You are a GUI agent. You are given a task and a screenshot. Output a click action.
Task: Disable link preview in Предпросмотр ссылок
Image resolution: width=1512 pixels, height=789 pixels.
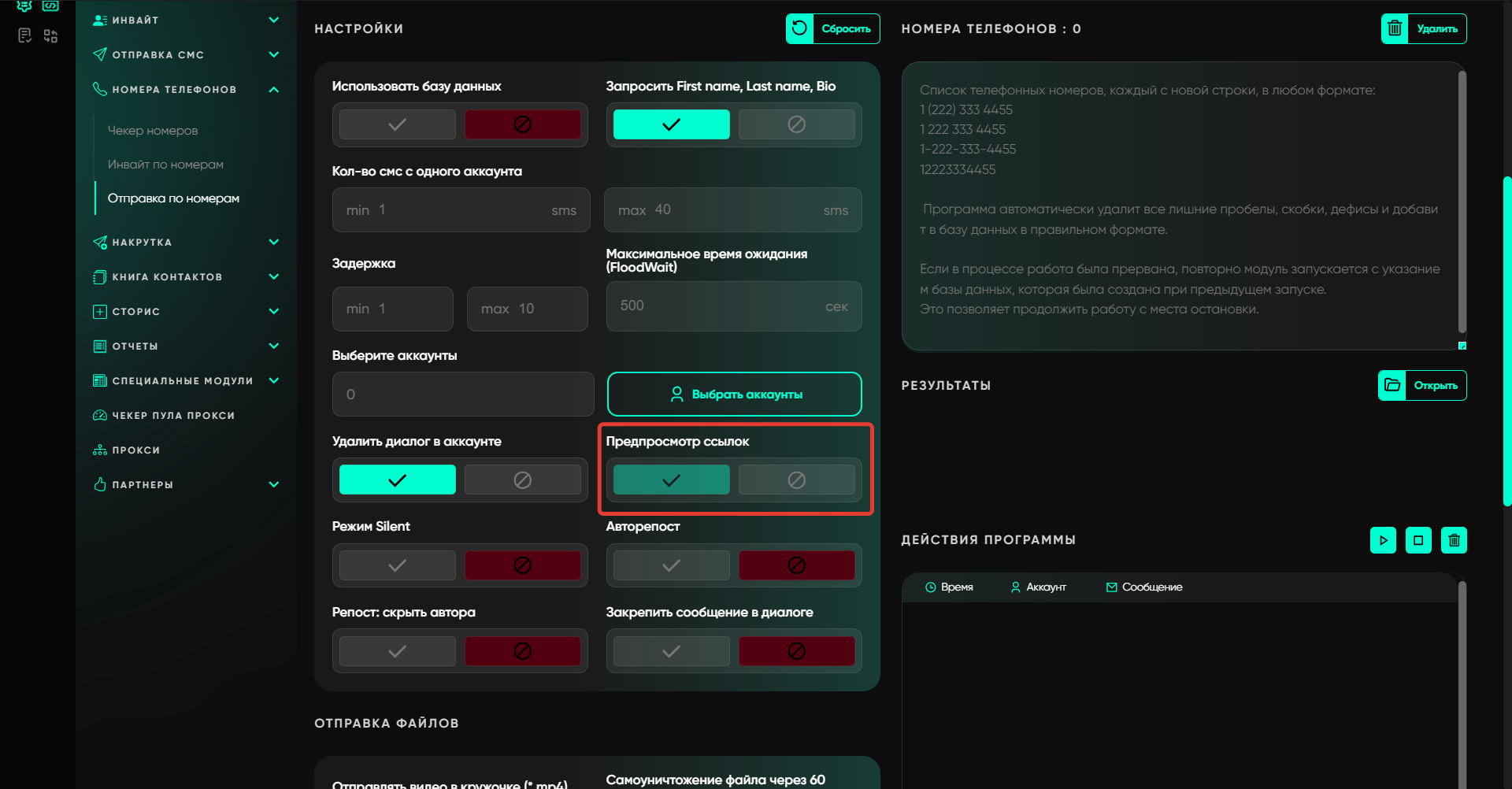pos(796,480)
